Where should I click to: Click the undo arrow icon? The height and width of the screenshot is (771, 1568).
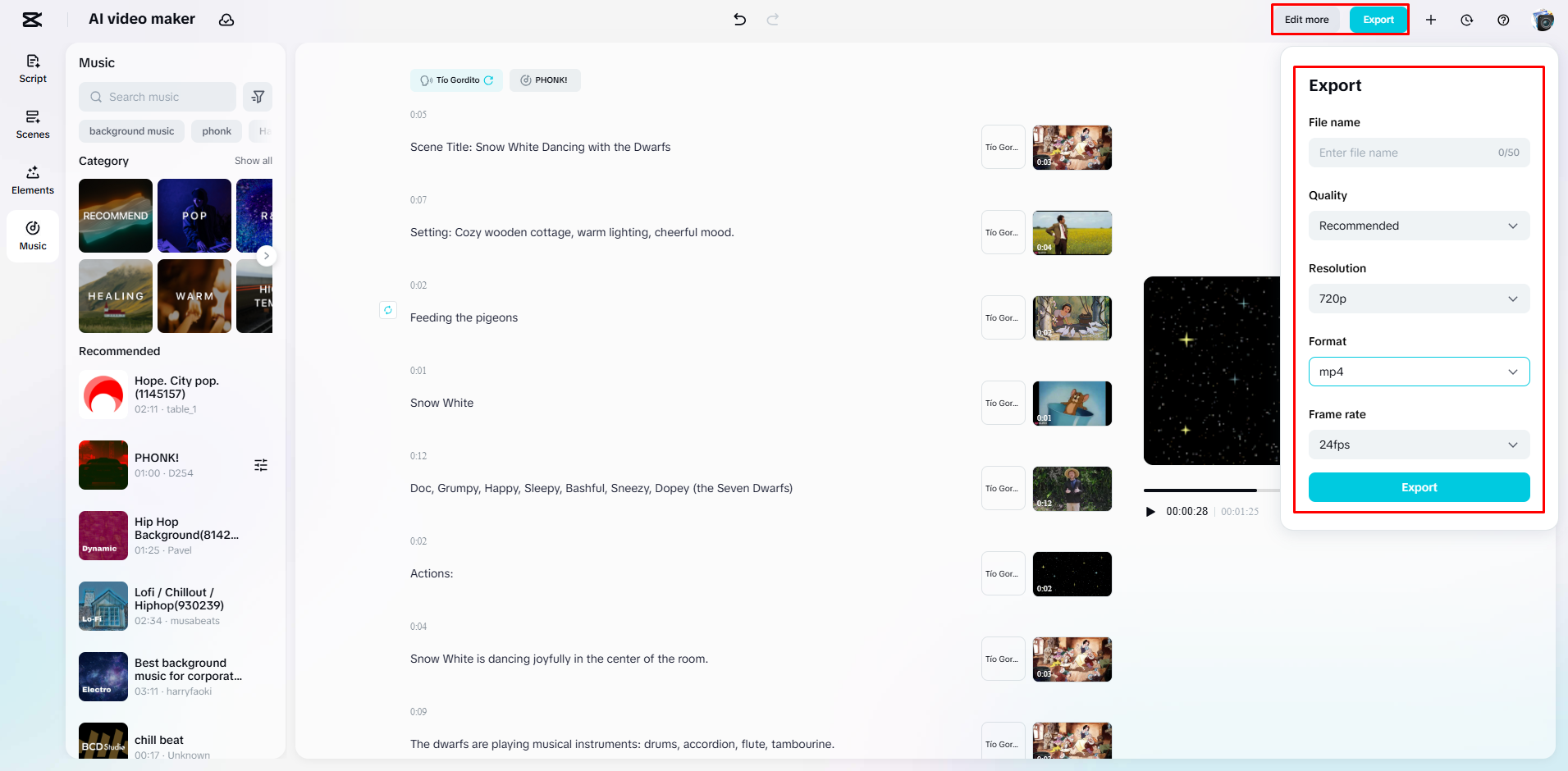(739, 20)
